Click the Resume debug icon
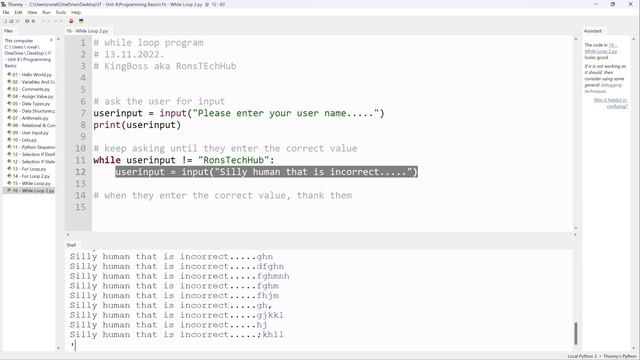This screenshot has width=640, height=360. coord(61,21)
